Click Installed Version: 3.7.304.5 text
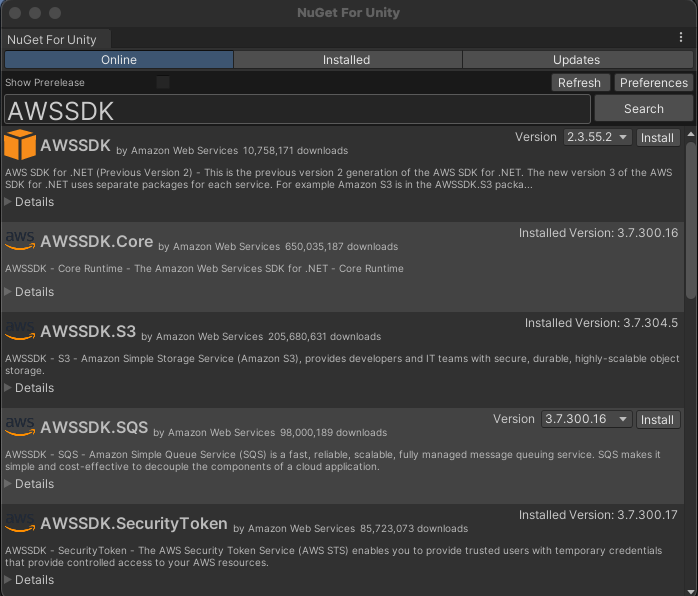Viewport: 698px width, 596px height. point(601,323)
